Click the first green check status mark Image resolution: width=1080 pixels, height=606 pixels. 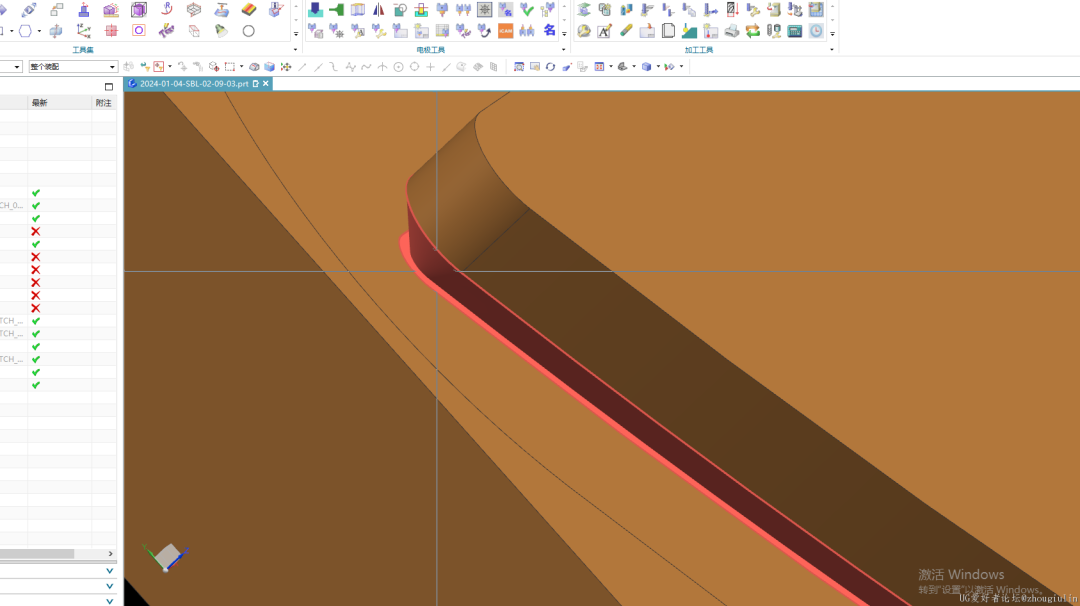point(36,192)
